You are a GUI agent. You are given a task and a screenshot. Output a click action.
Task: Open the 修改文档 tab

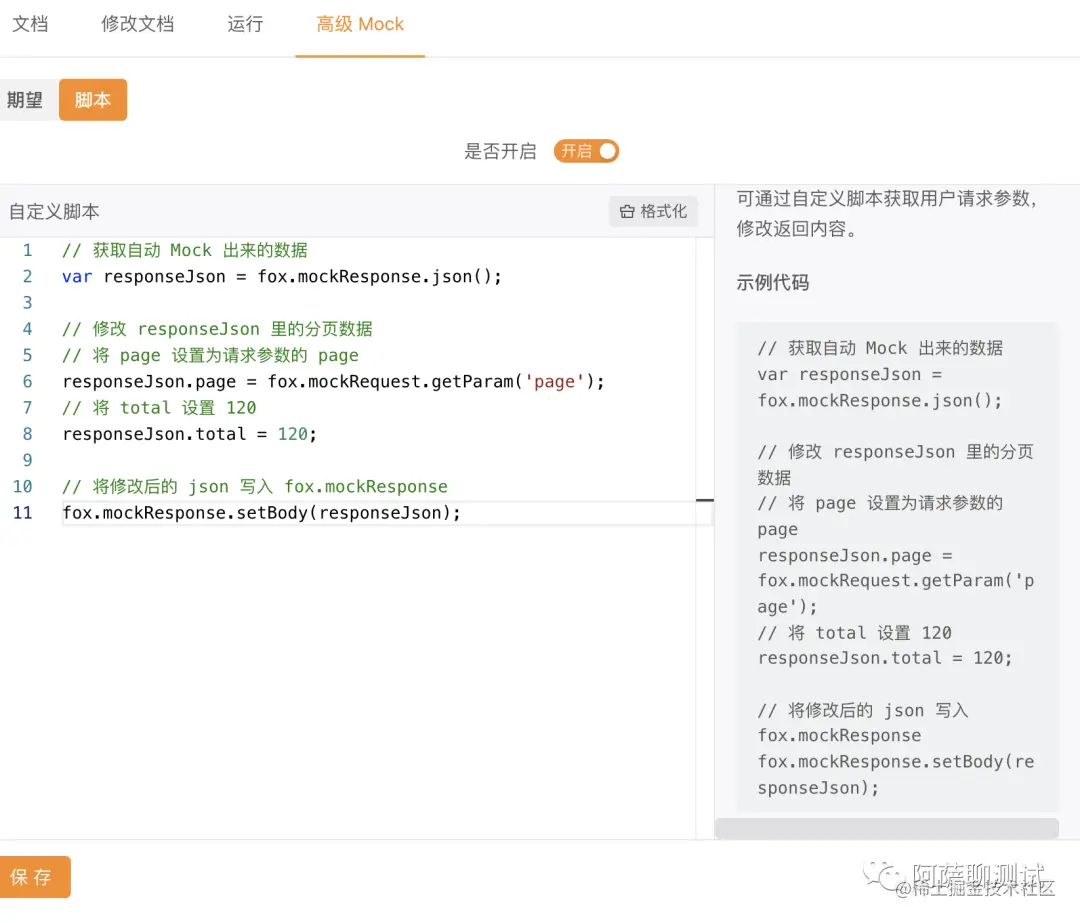(138, 24)
